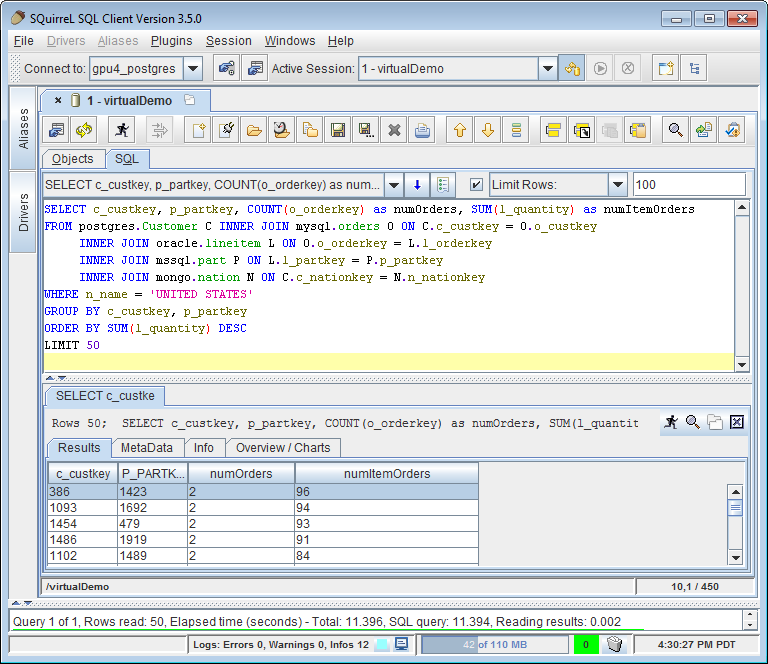Toggle the Limit Rows checkbox
Viewport: 768px width, 664px height.
(476, 185)
